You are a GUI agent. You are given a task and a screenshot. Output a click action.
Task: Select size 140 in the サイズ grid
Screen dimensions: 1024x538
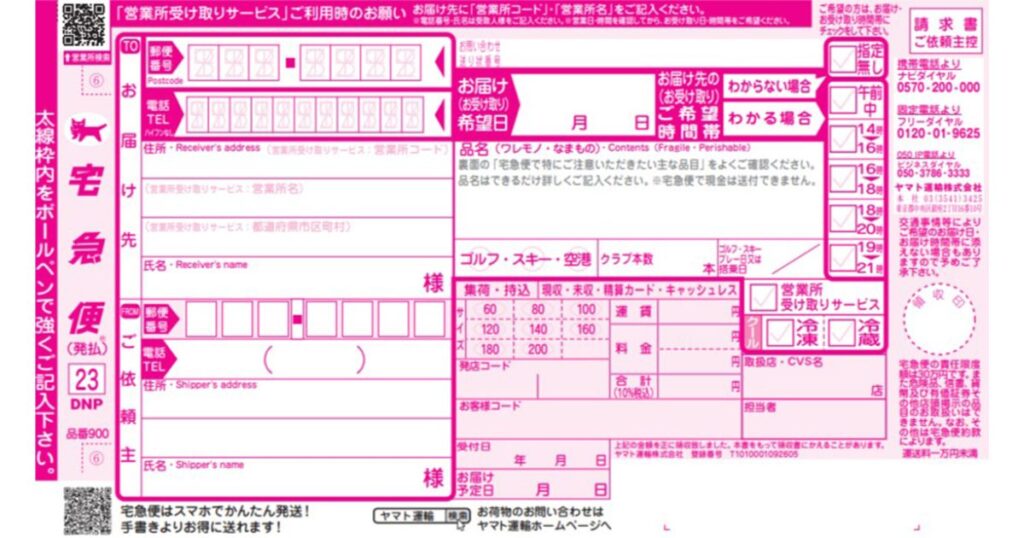coord(537,329)
